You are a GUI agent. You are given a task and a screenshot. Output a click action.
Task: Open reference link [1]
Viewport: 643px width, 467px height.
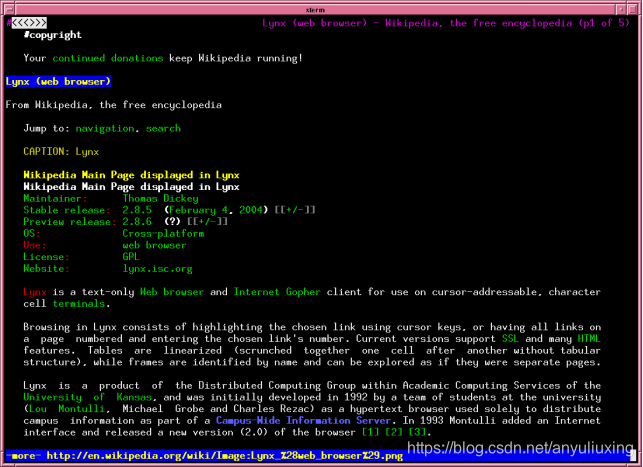click(371, 433)
